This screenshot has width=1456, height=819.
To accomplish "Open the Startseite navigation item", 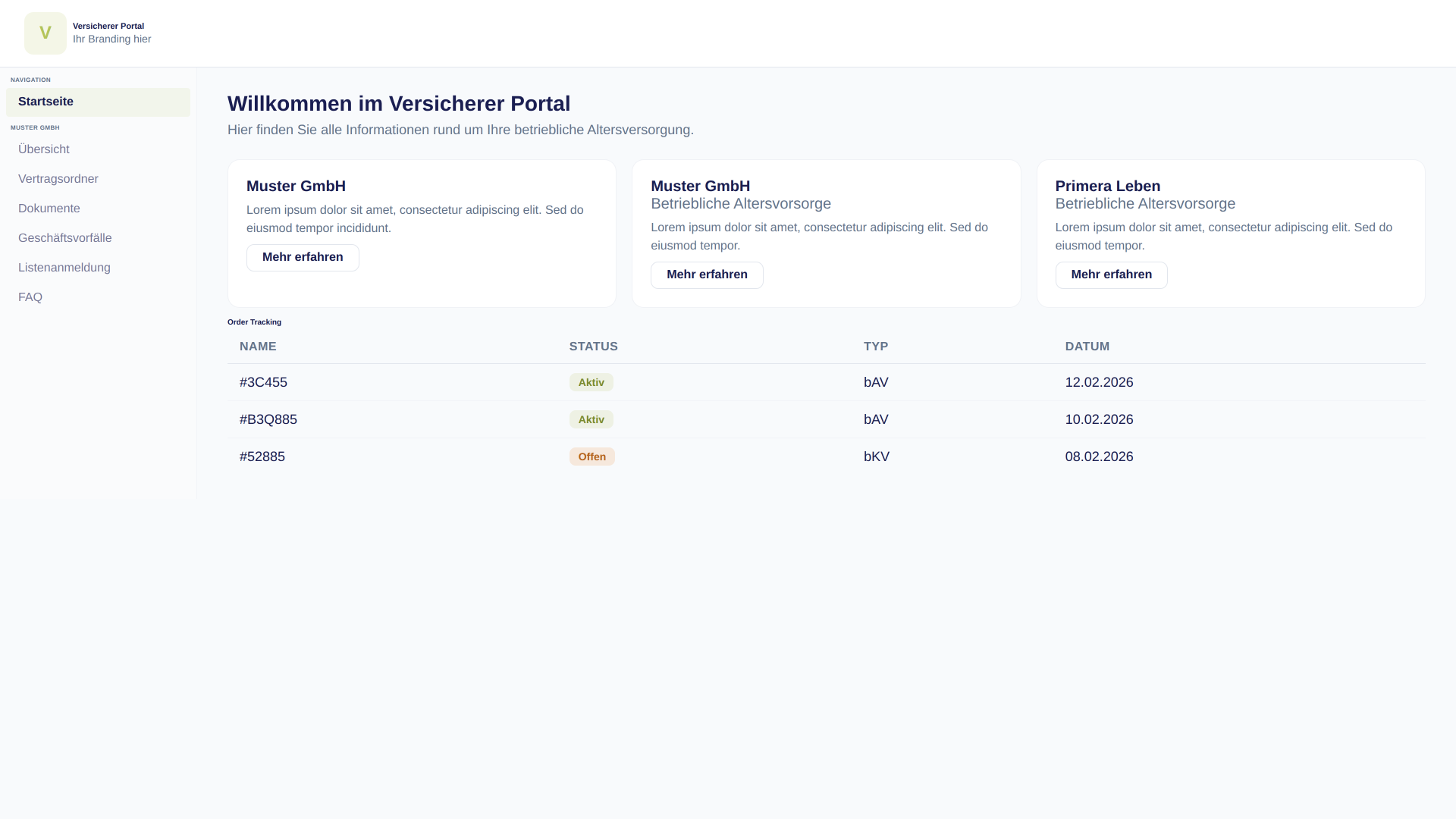I will coord(45,102).
